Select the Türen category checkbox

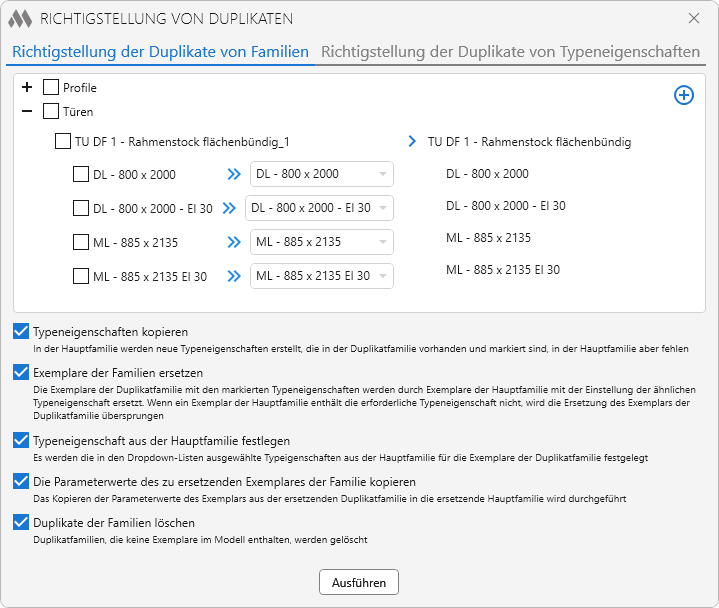click(51, 112)
